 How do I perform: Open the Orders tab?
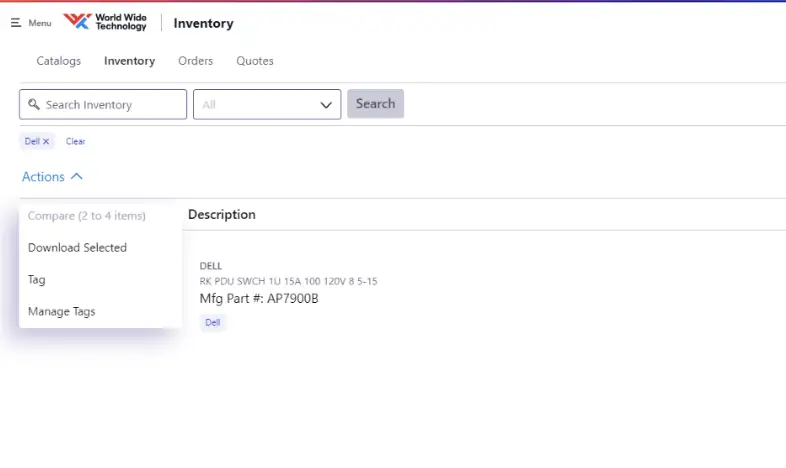[x=195, y=61]
